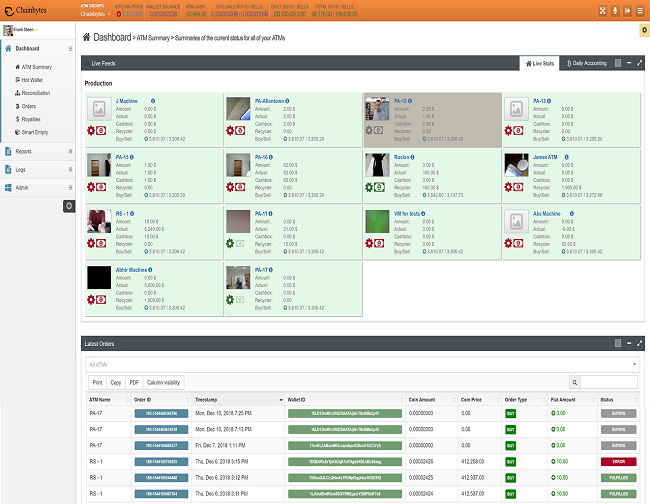This screenshot has height=504, width=650.
Task: Open the All ATMs filter dropdown
Action: click(358, 365)
